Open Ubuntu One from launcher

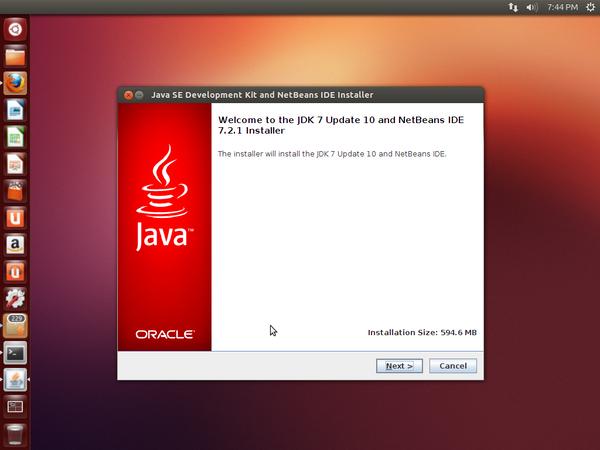pyautogui.click(x=15, y=218)
